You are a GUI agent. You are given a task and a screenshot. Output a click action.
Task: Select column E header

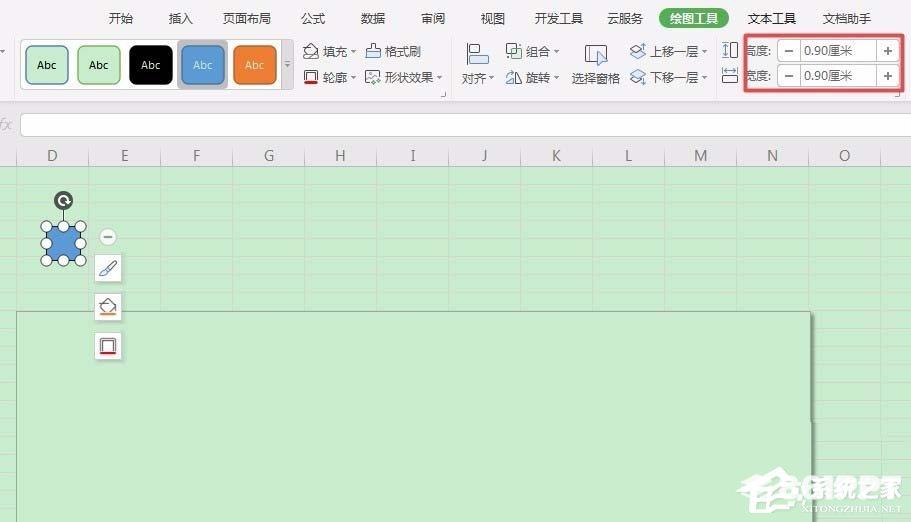click(124, 156)
